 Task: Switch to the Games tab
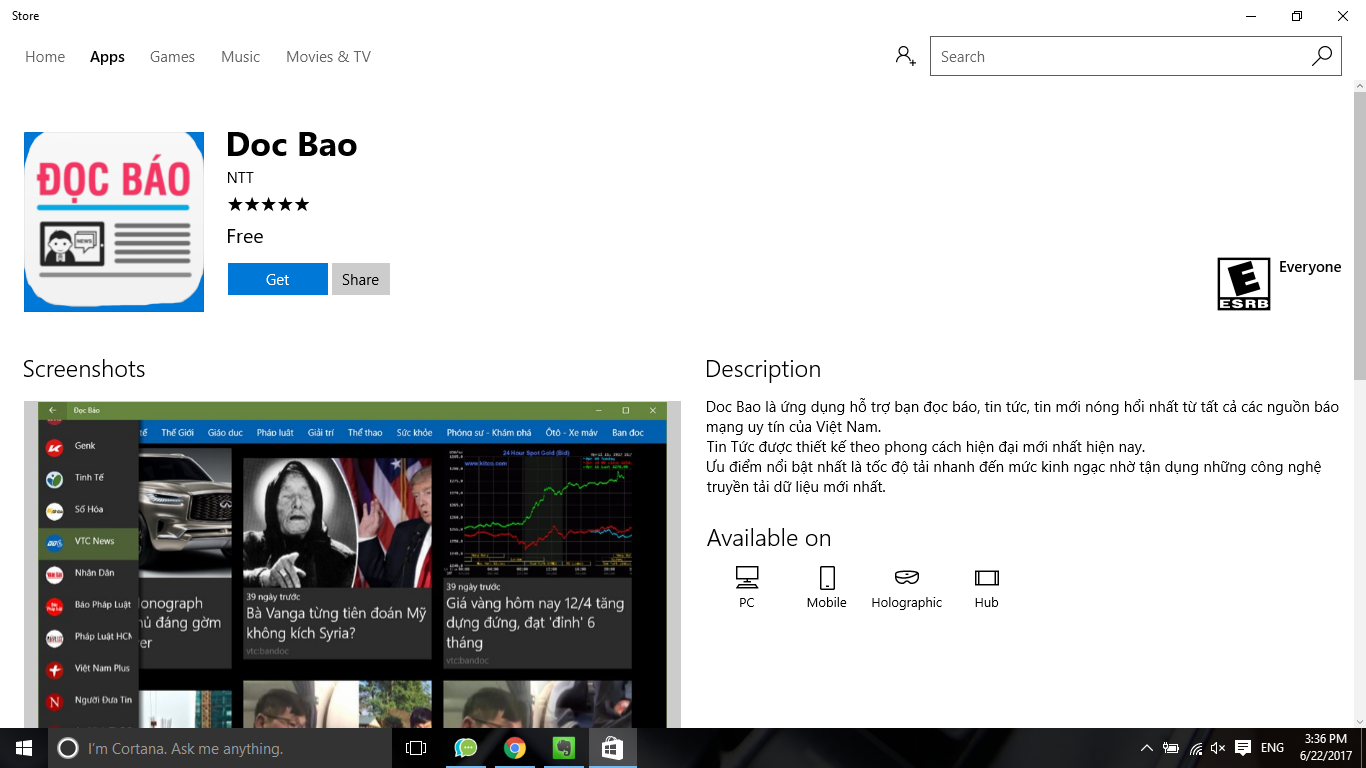(x=171, y=56)
